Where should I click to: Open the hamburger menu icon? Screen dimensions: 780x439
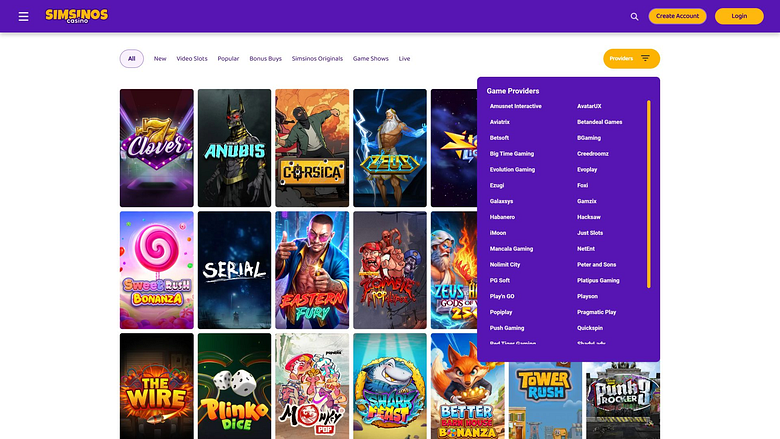click(x=23, y=16)
